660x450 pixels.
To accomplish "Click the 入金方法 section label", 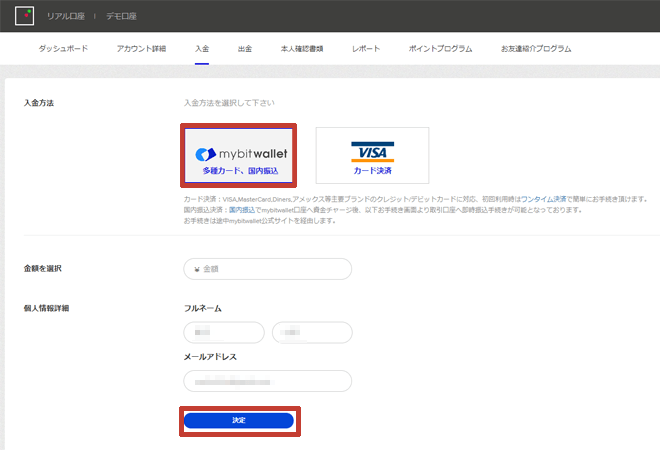I will point(39,103).
